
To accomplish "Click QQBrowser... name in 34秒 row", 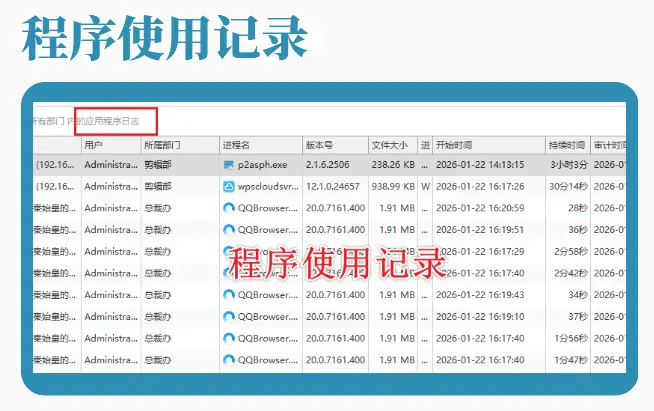I will click(x=268, y=295).
